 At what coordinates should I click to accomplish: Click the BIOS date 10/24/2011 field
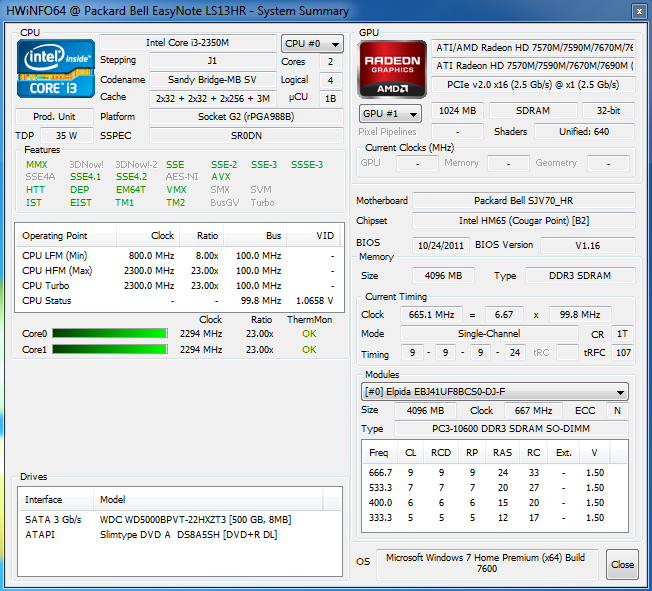[x=441, y=245]
